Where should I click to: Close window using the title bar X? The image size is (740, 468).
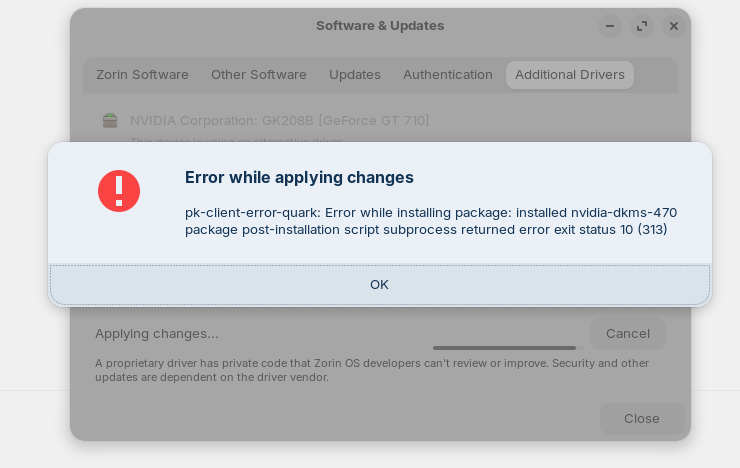click(674, 26)
